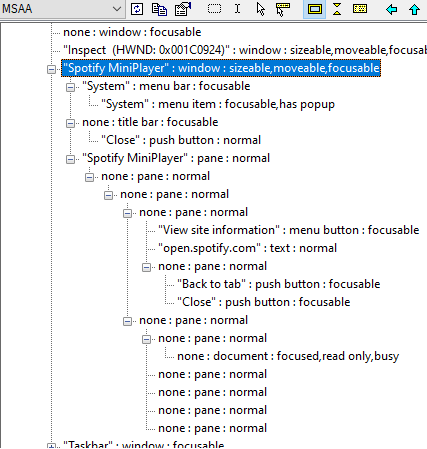Collapse pane node containing "Back to tab"

click(x=146, y=267)
